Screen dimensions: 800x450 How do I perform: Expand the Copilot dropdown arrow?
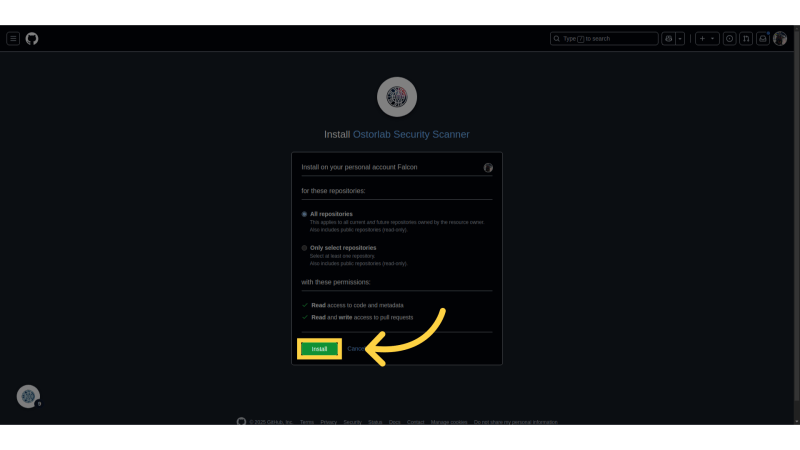[680, 39]
